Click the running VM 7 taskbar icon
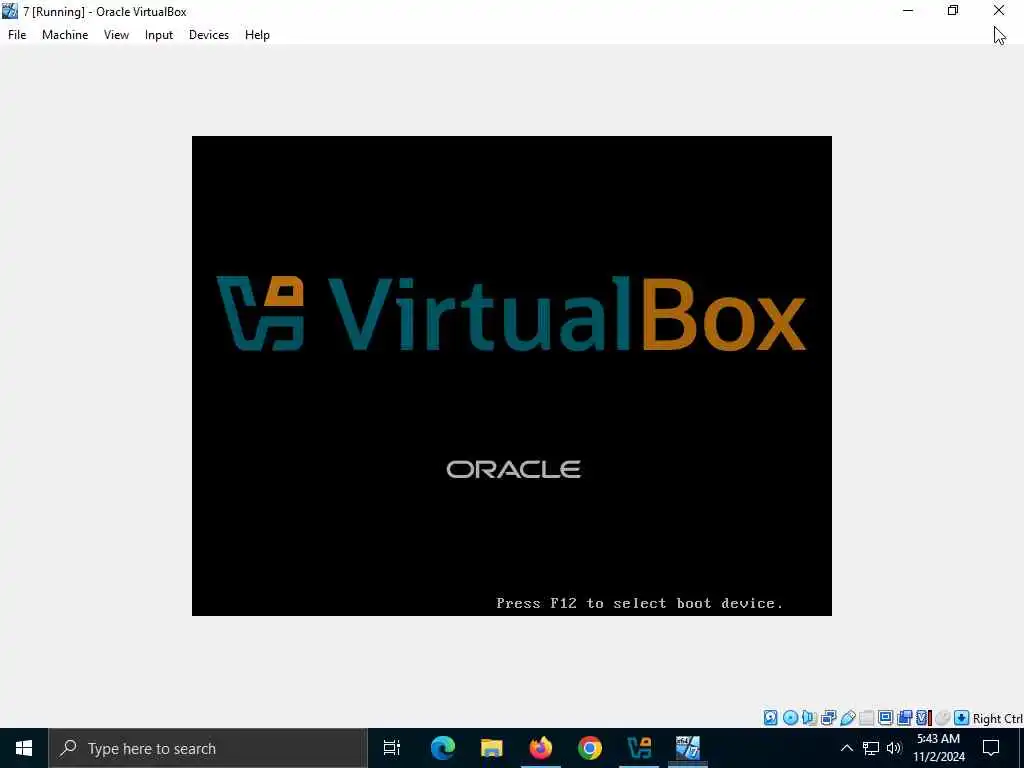This screenshot has width=1024, height=768. click(x=688, y=748)
